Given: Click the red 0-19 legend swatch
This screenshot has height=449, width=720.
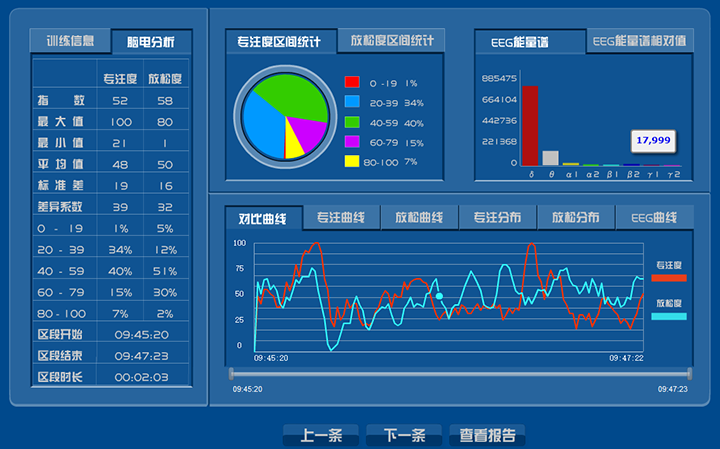Looking at the screenshot, I should pos(352,82).
